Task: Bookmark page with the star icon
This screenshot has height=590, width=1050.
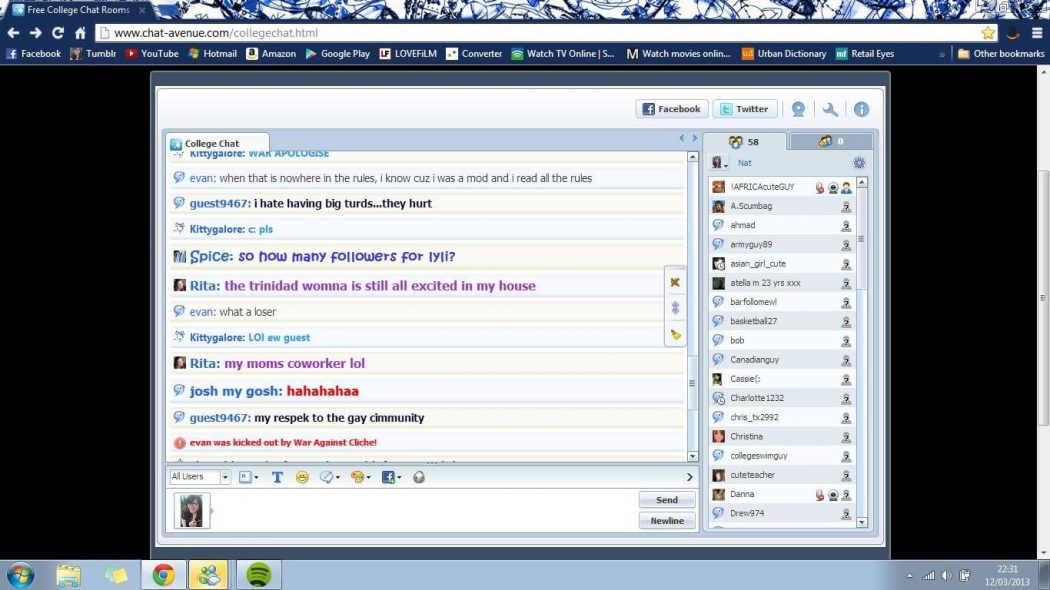Action: (x=988, y=33)
